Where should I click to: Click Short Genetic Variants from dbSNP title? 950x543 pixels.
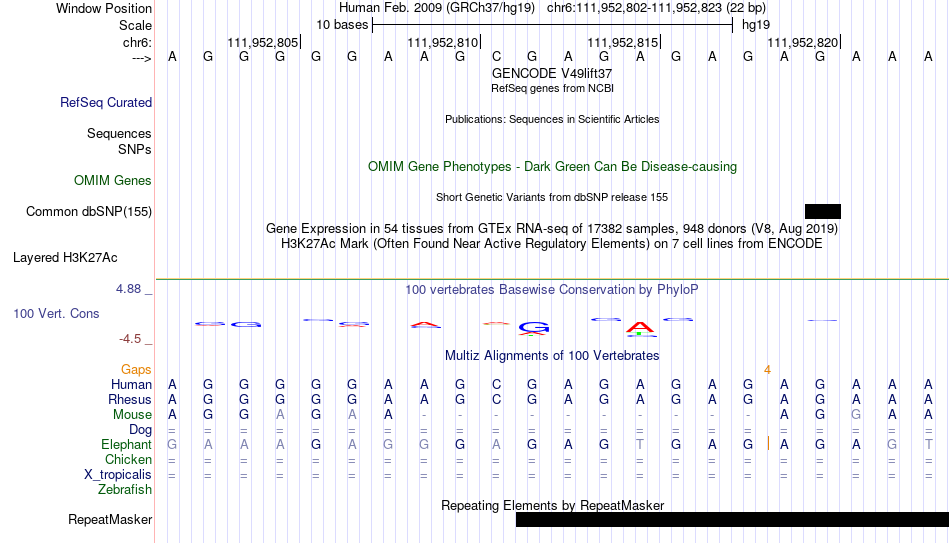[x=552, y=198]
